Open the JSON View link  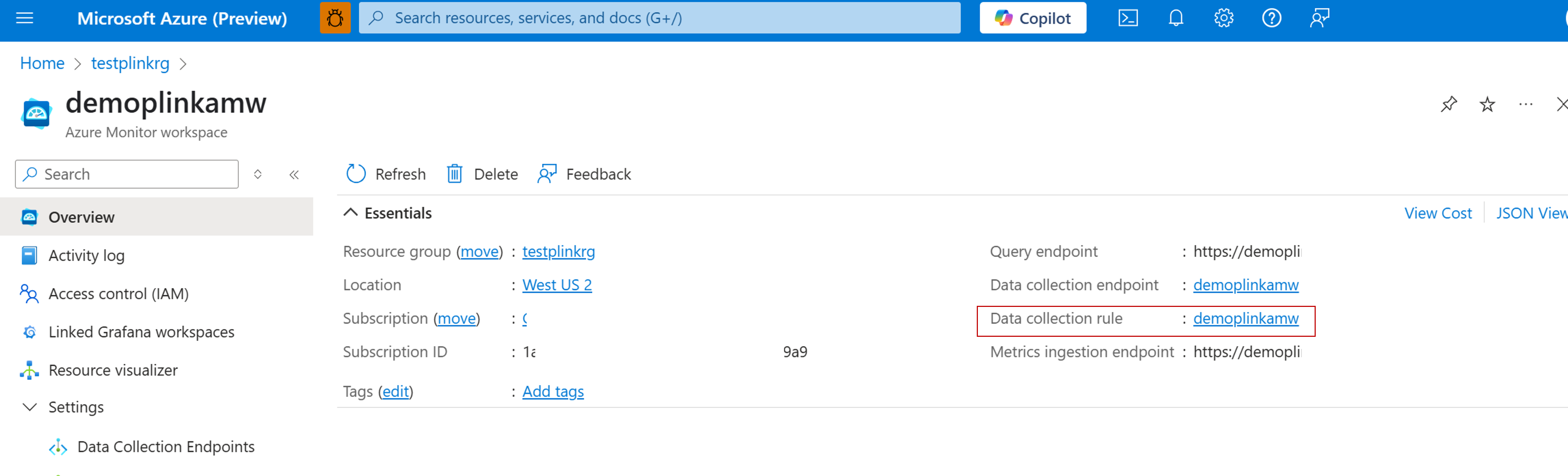1530,213
